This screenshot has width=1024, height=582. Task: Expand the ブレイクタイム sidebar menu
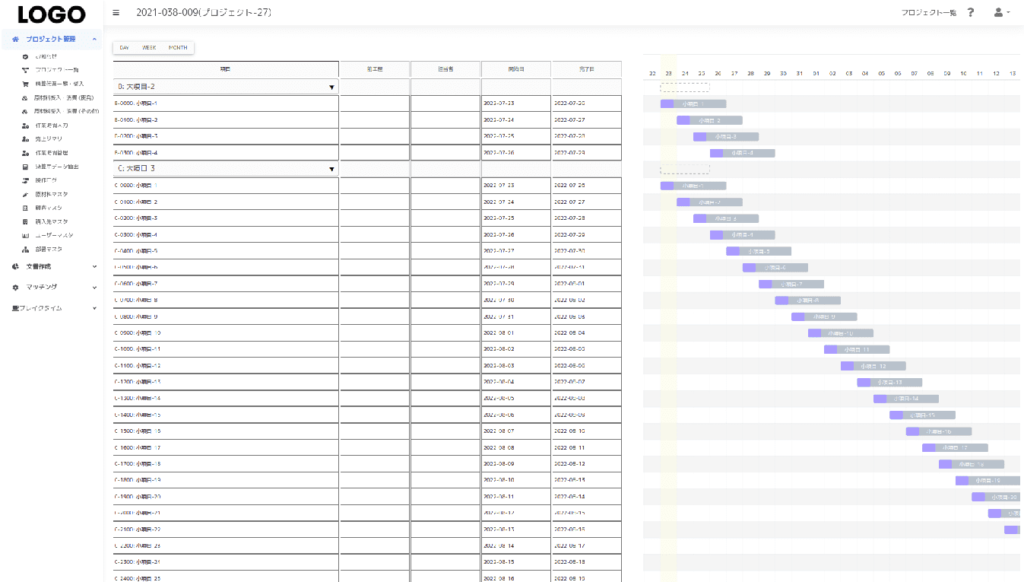[x=94, y=308]
